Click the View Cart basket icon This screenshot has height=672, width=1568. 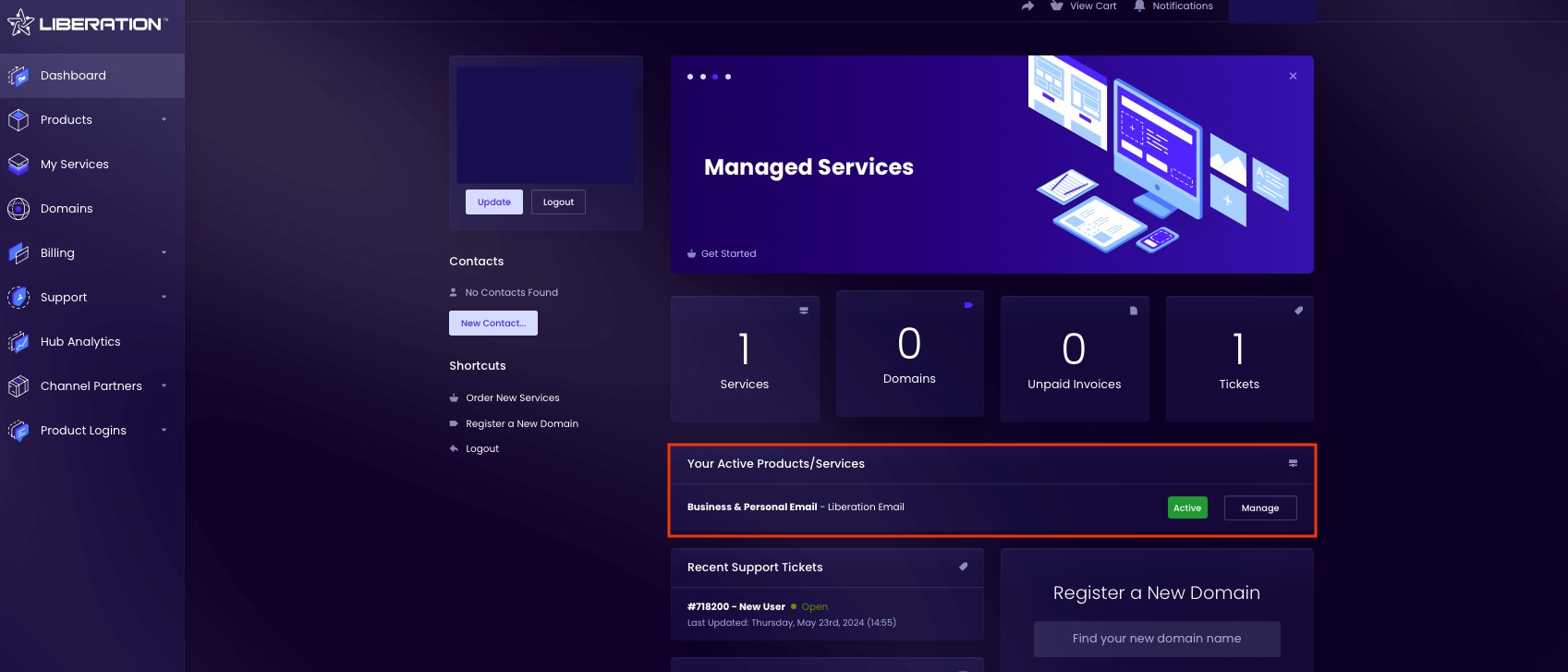coord(1056,6)
